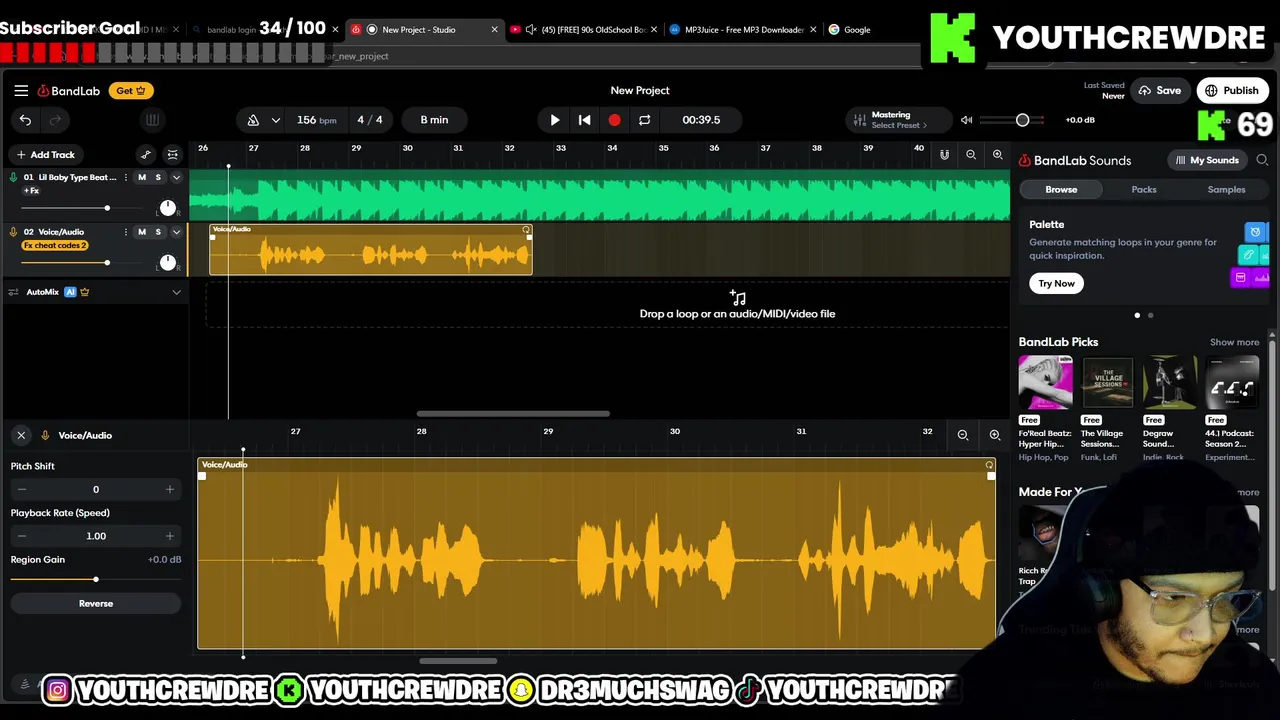Solo the Lil Baby Type Beat track

[x=158, y=178]
